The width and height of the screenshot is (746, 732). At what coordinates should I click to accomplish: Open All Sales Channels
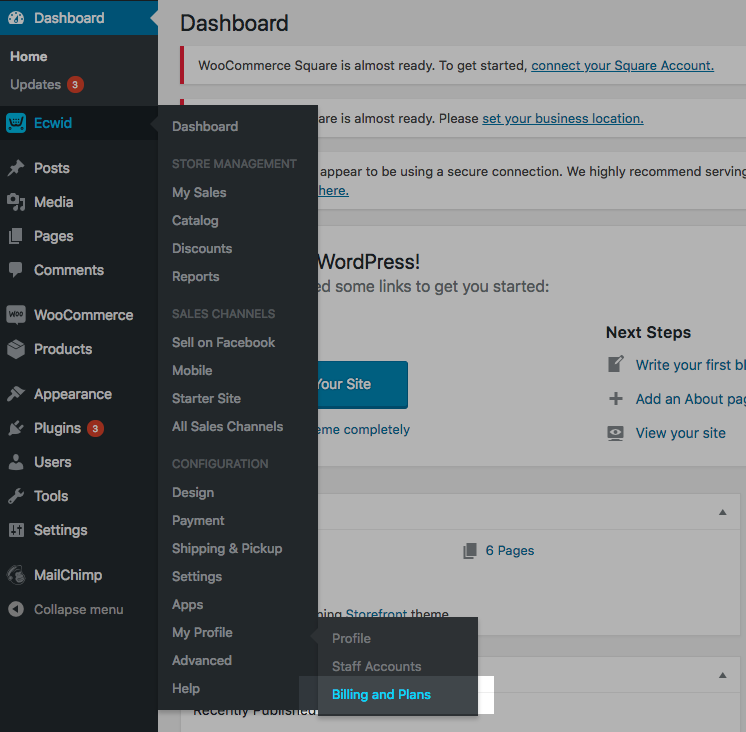(227, 427)
